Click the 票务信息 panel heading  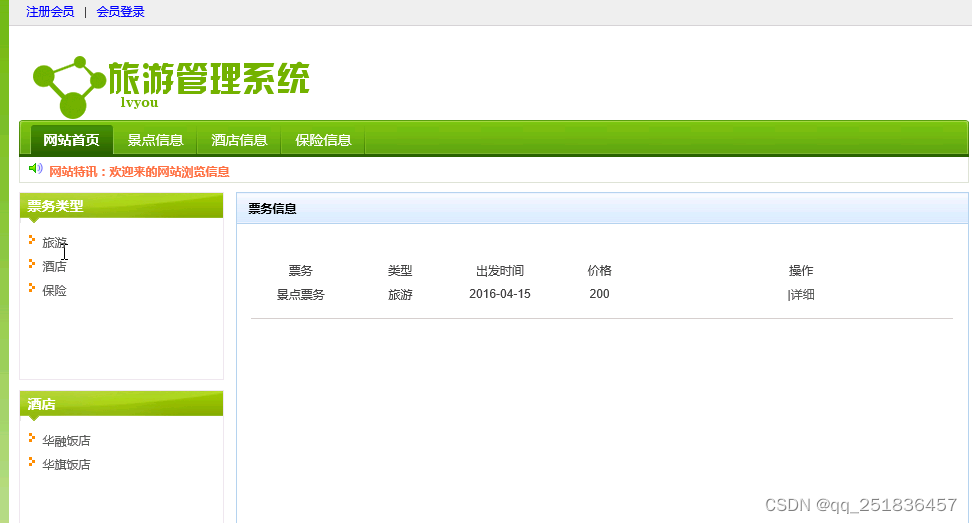pos(273,209)
